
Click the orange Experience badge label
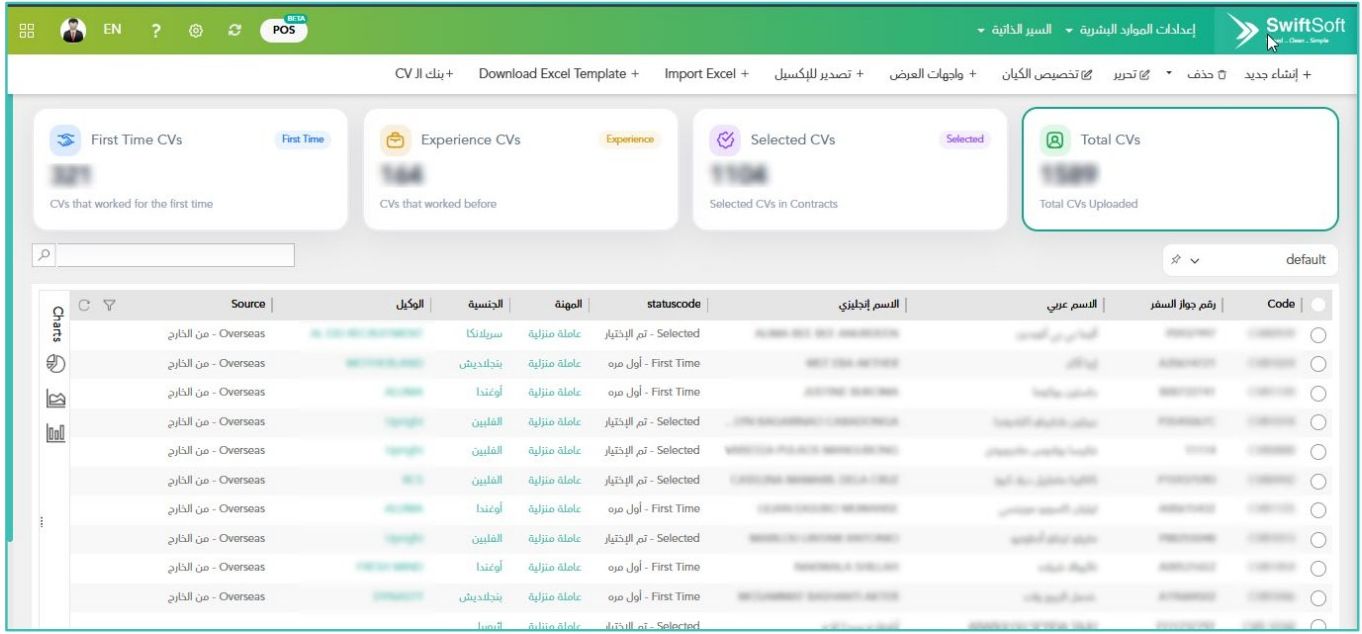629,139
